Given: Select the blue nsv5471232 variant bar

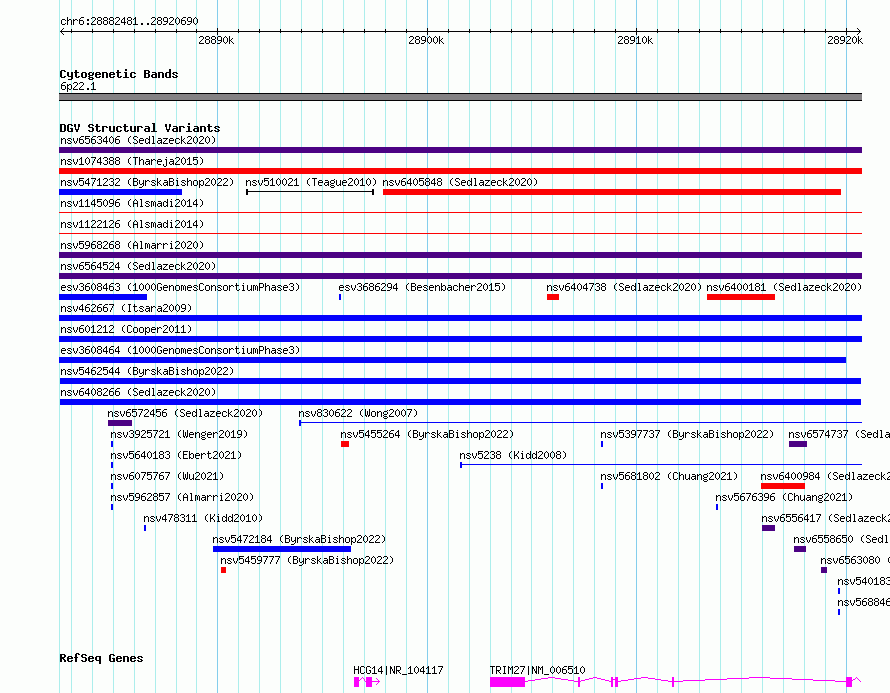Looking at the screenshot, I should tap(120, 192).
